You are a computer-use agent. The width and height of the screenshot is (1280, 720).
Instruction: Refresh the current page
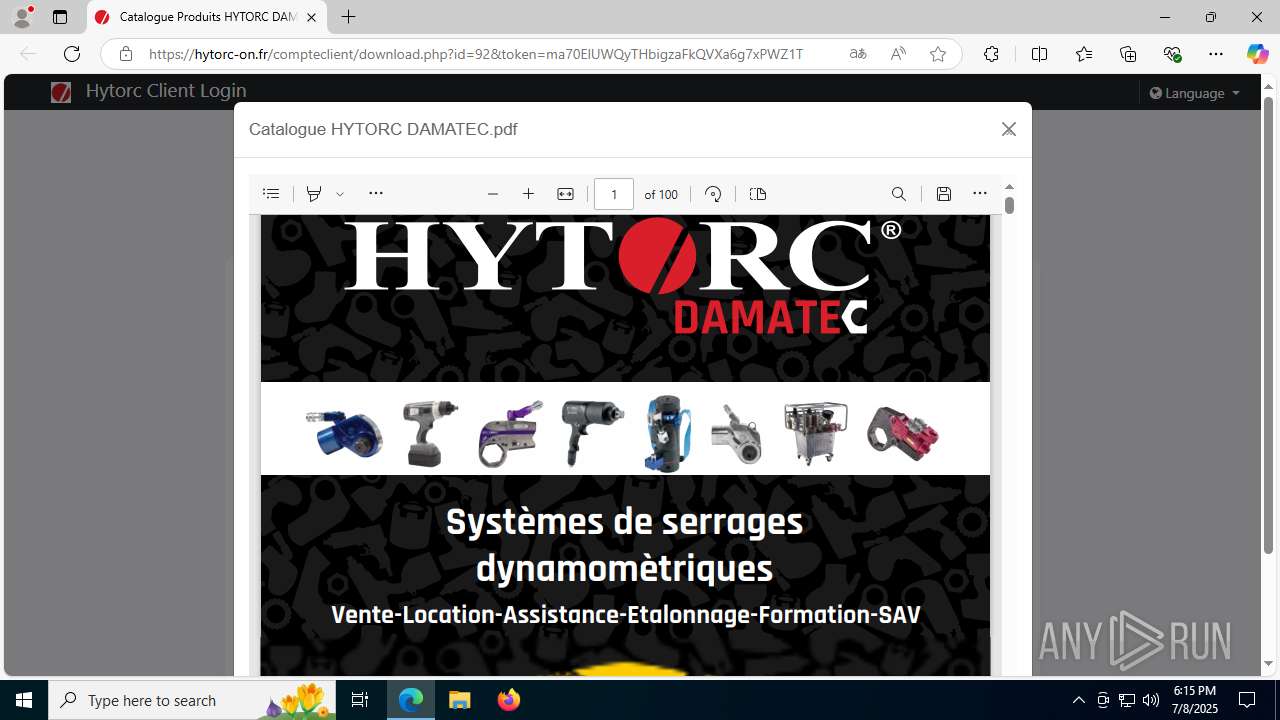coord(72,54)
